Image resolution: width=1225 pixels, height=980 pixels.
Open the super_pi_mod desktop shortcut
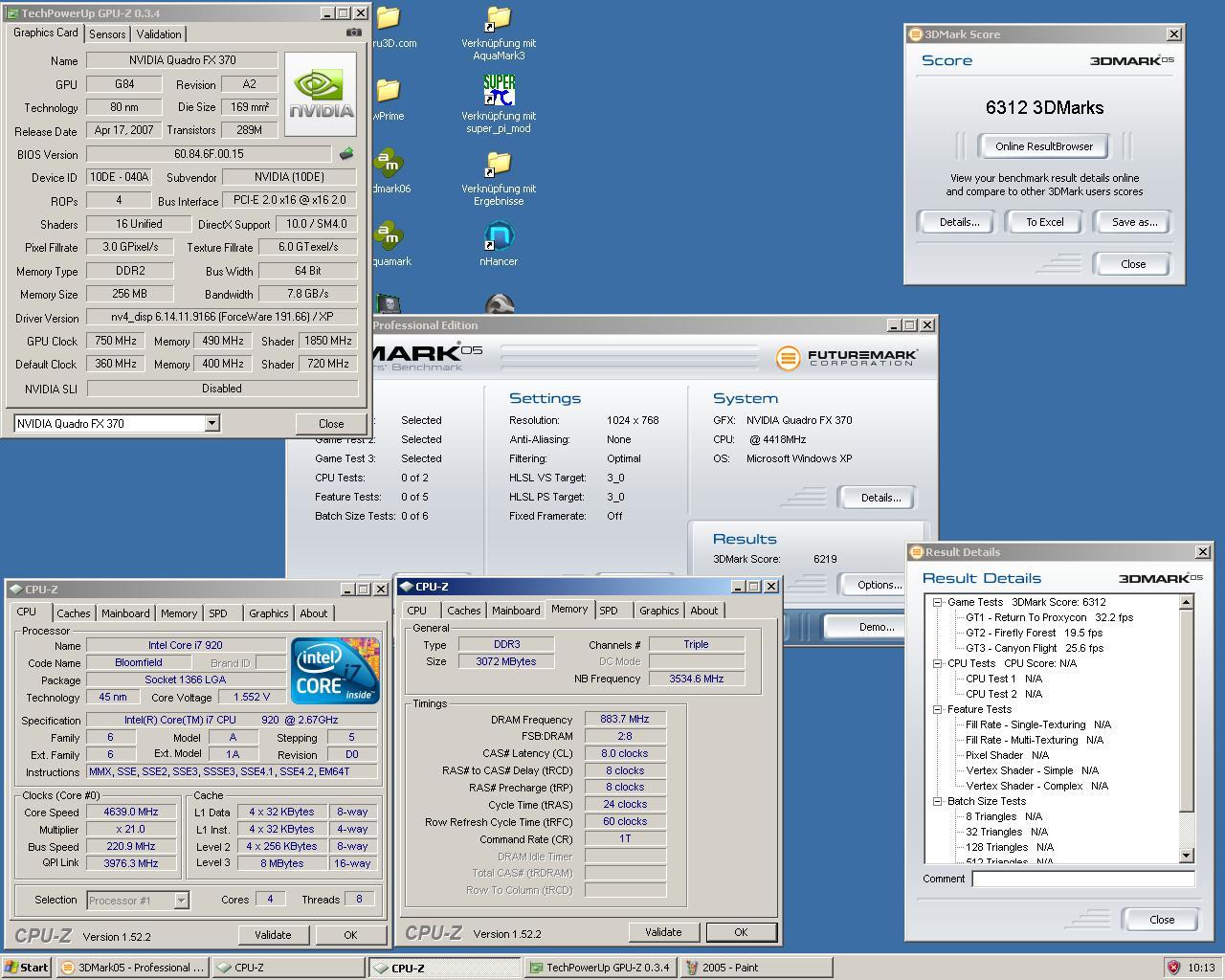(x=499, y=91)
